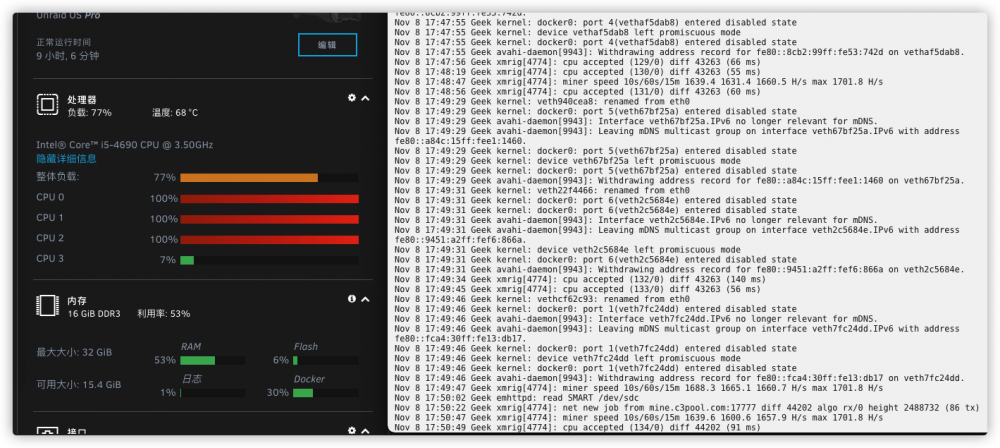Select the fe80::9451:a2ff:fef6:866a. continuation line
The height and width of the screenshot is (448, 1000).
(x=460, y=239)
